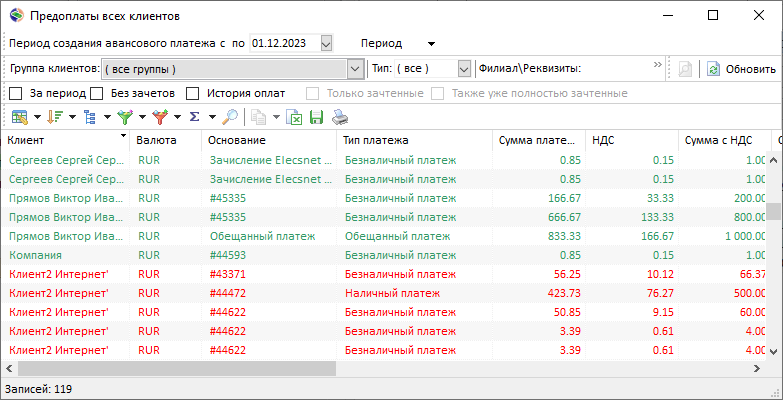
Task: Click the vertical scrollbar down arrow
Action: pos(774,351)
